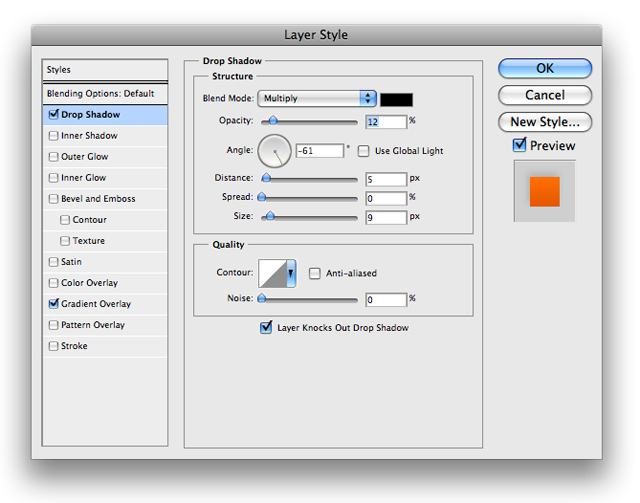Click the Opacity value field
The height and width of the screenshot is (503, 640).
(x=386, y=122)
